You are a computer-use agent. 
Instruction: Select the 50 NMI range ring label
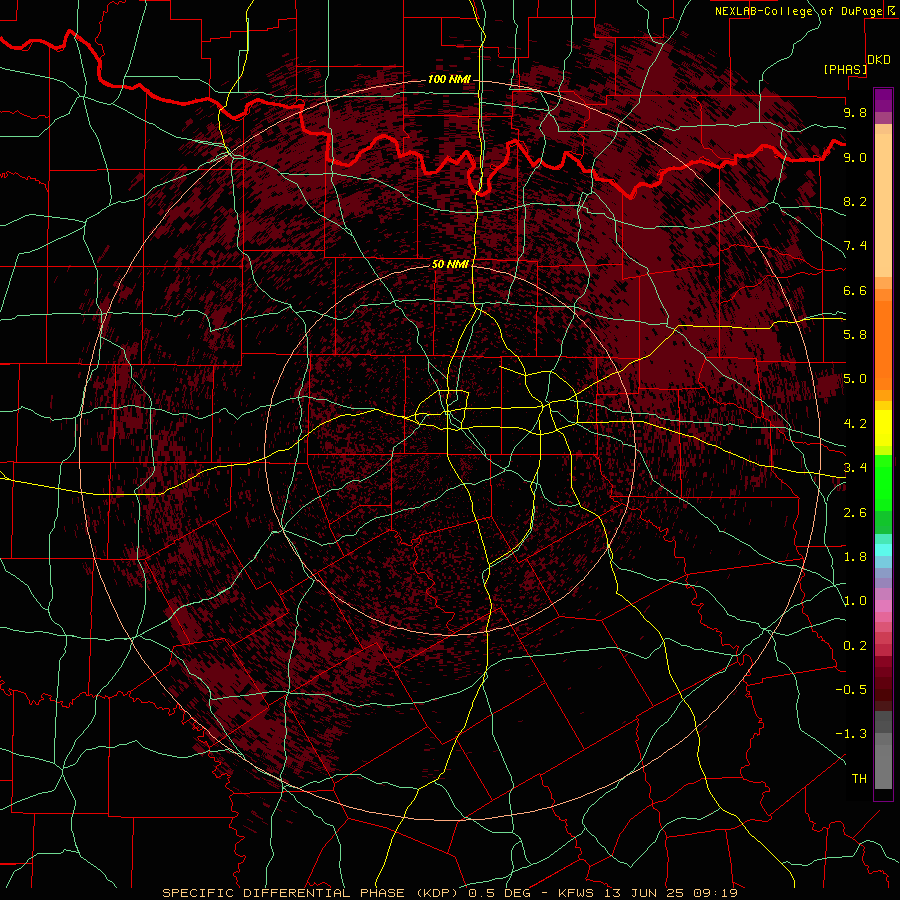450,264
